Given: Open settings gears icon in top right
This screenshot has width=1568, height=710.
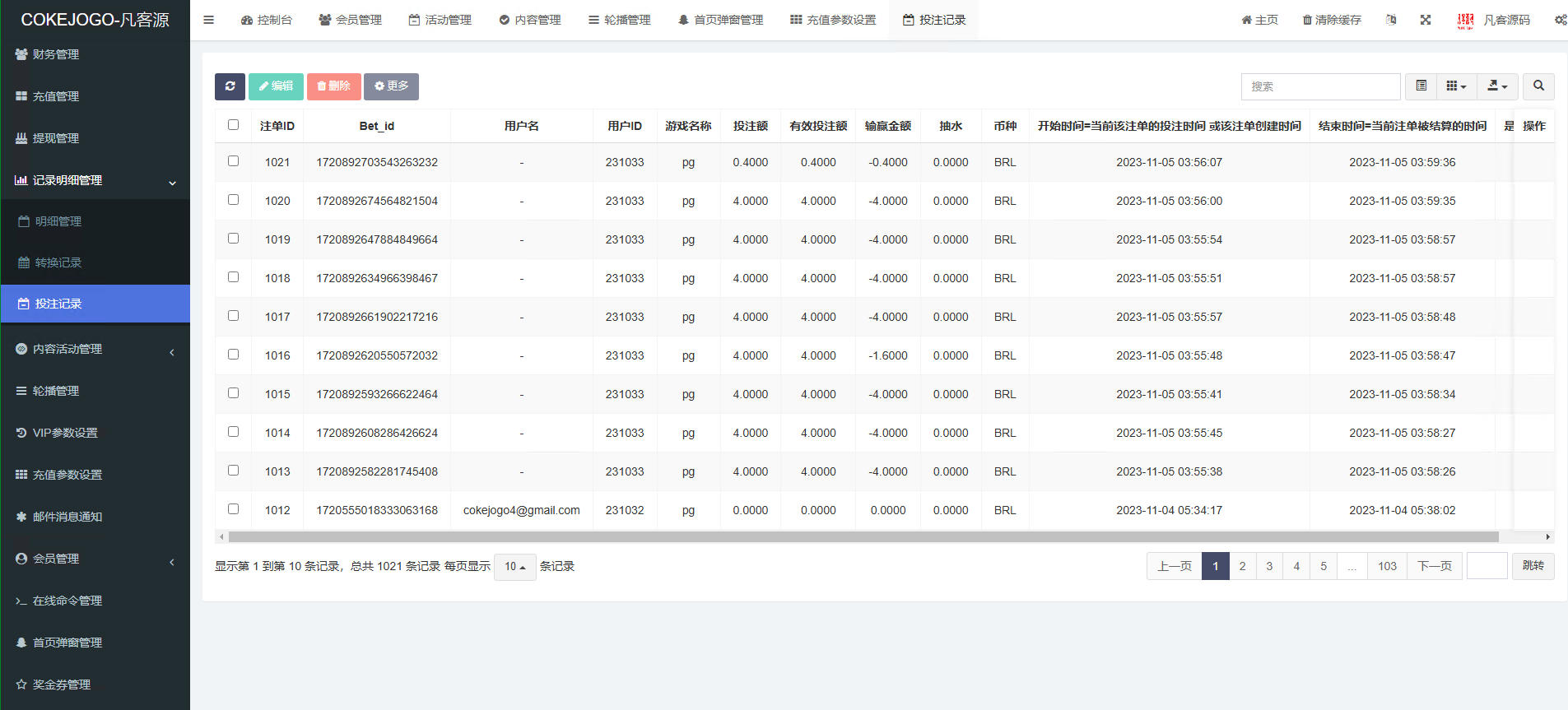Looking at the screenshot, I should click(1560, 20).
